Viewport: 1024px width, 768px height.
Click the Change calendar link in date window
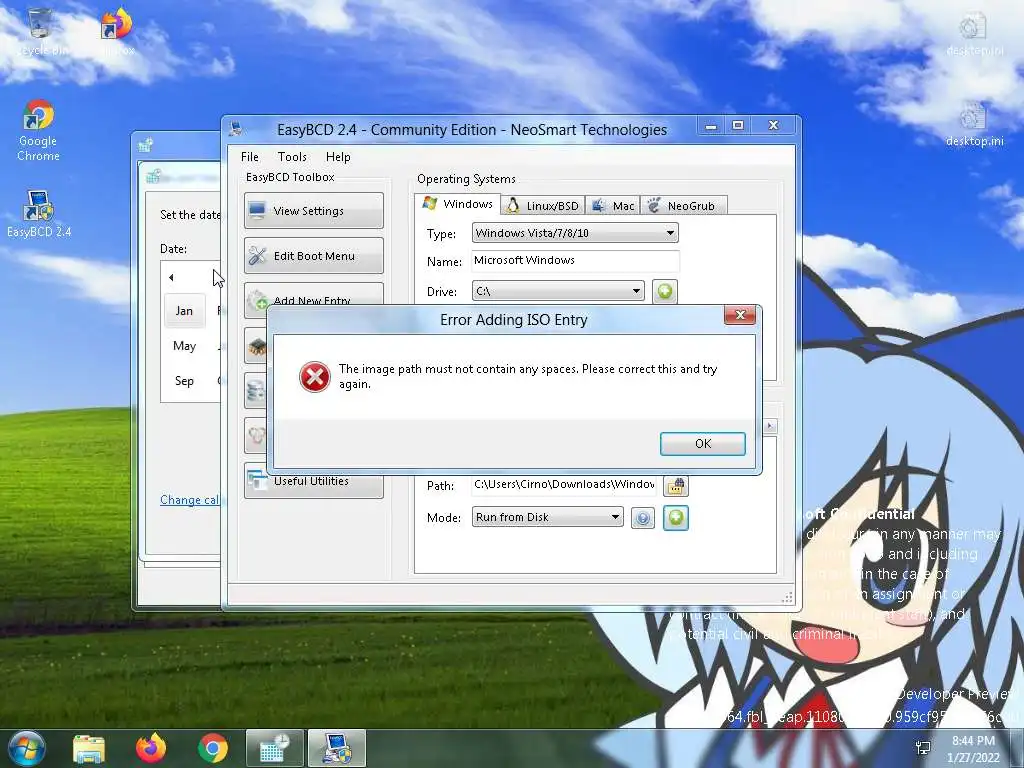pyautogui.click(x=189, y=500)
